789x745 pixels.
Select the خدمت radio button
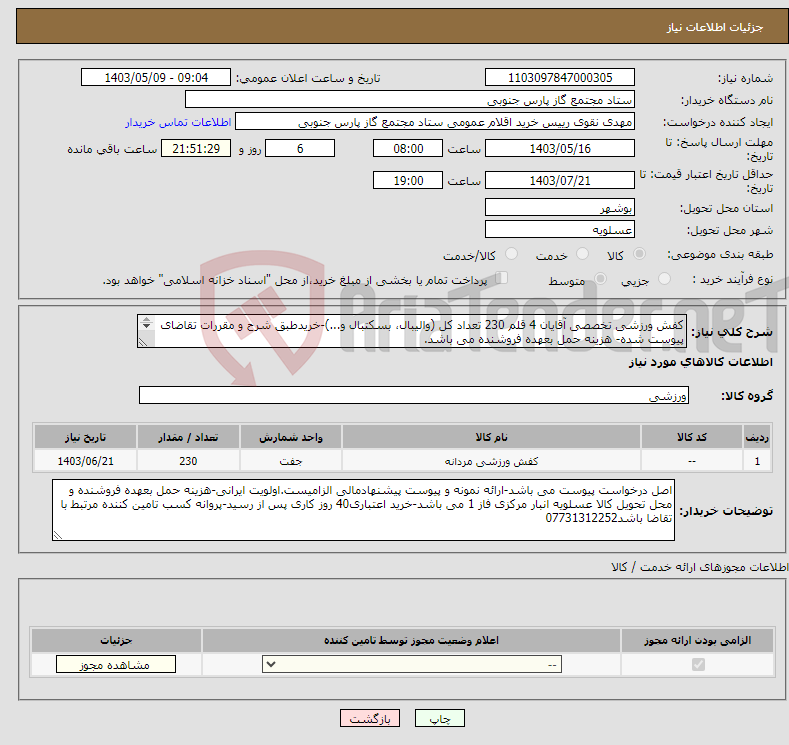click(x=582, y=254)
